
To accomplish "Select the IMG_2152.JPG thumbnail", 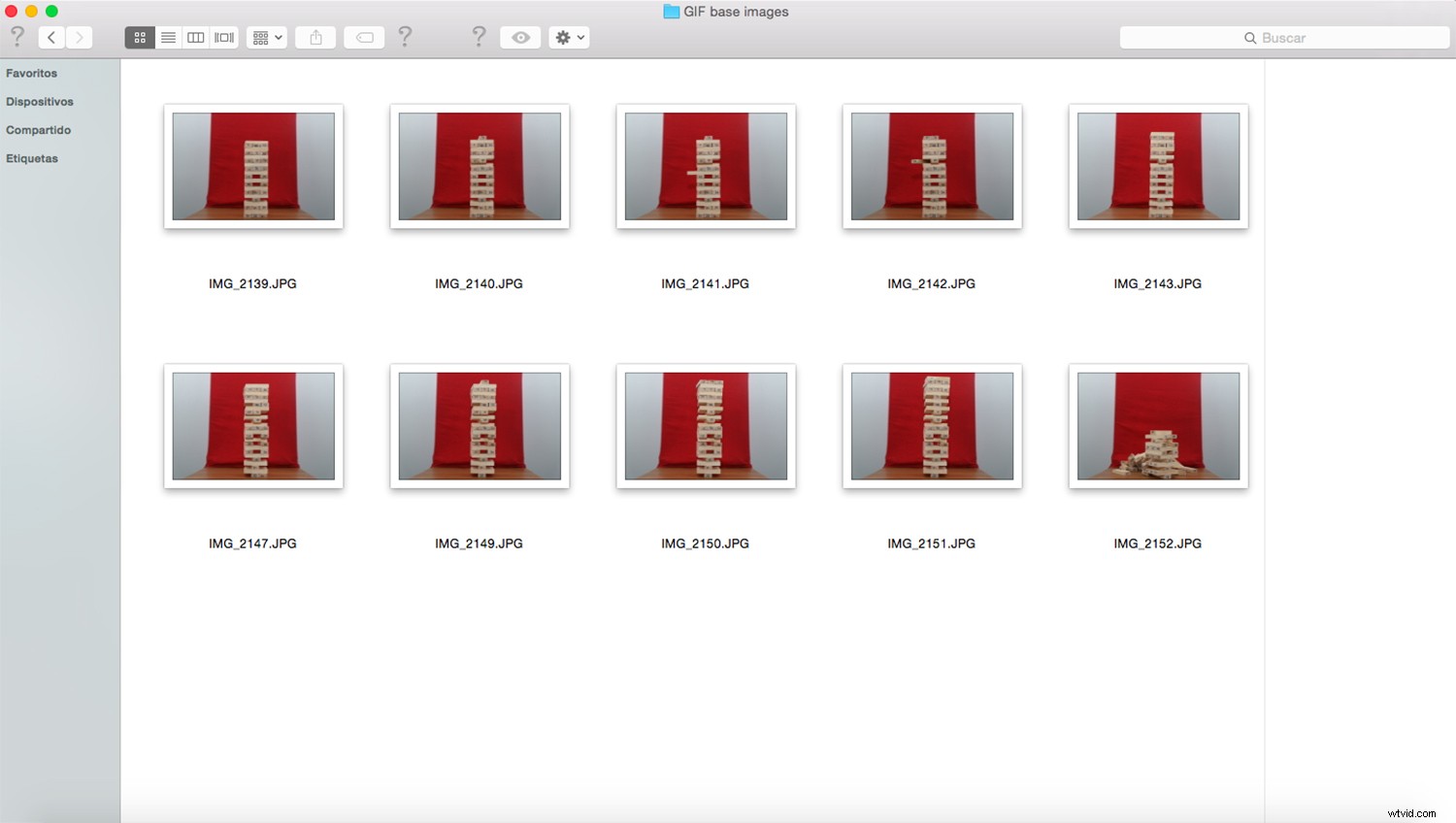I will pyautogui.click(x=1157, y=426).
